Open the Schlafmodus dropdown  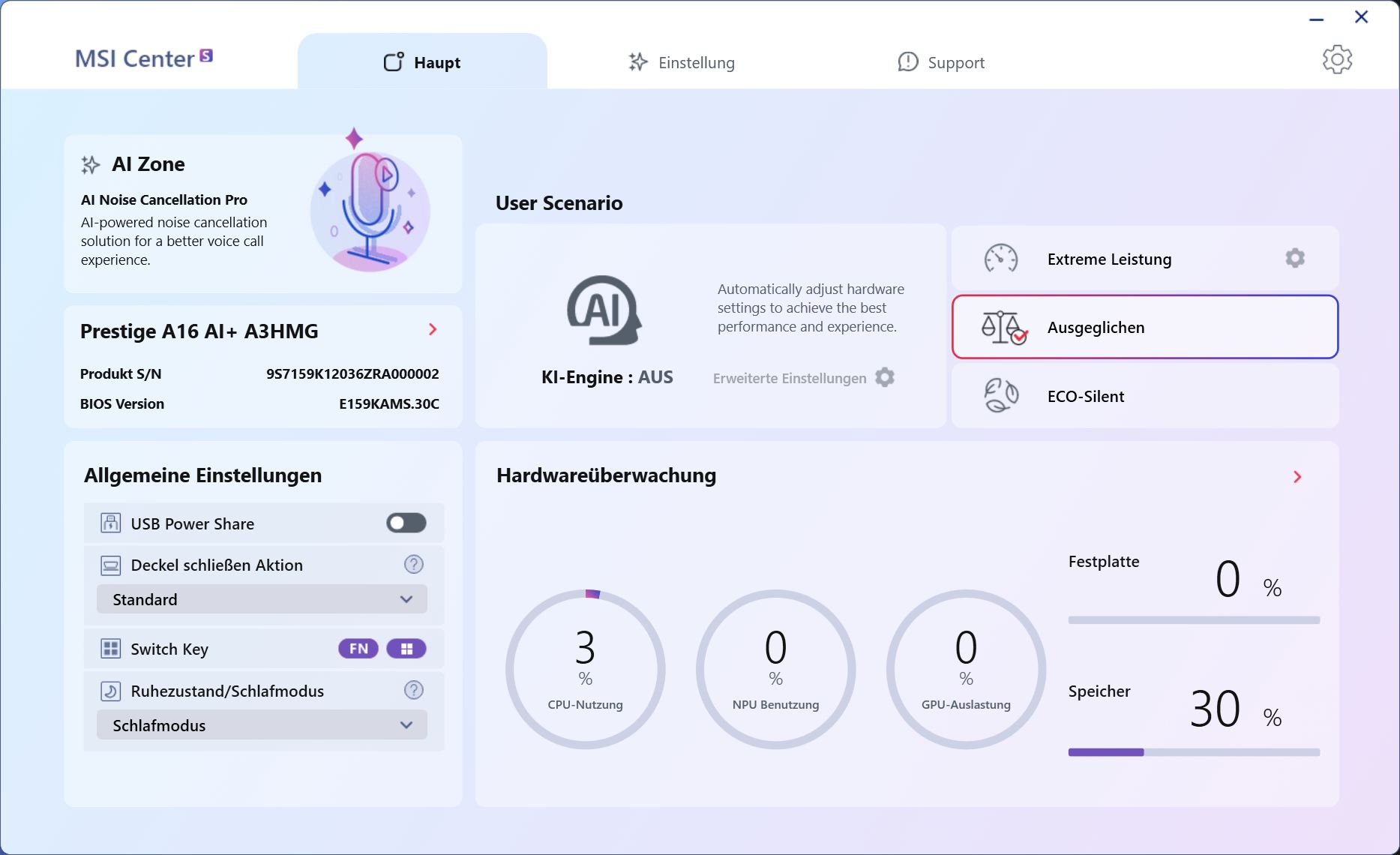[x=262, y=725]
